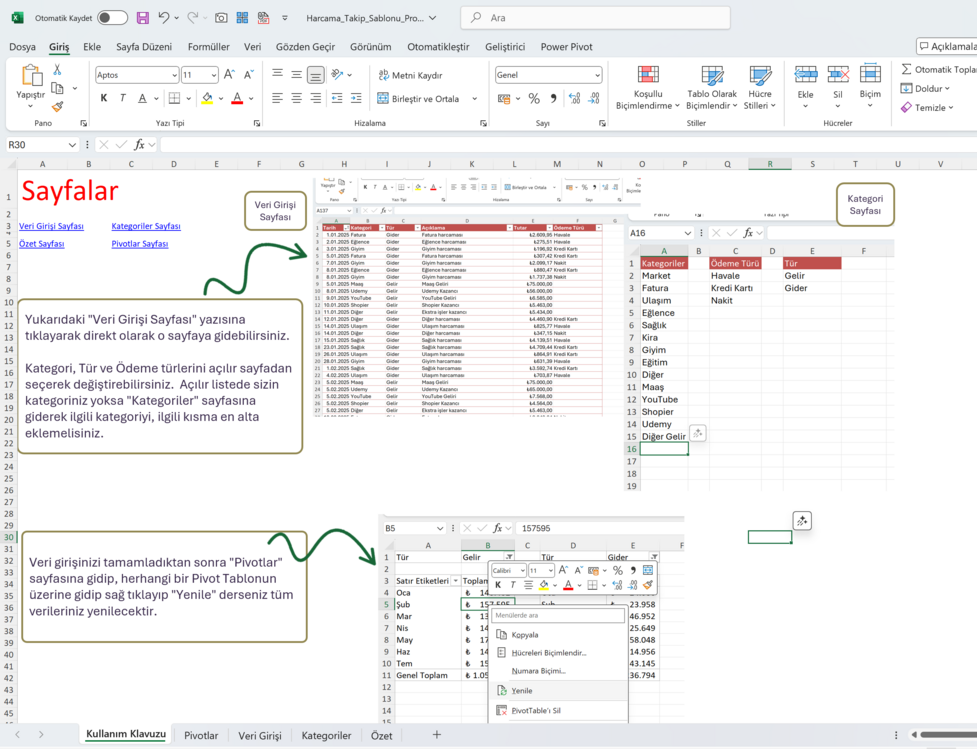Open the Özet sheet tab
This screenshot has height=749, width=977.
click(x=381, y=735)
